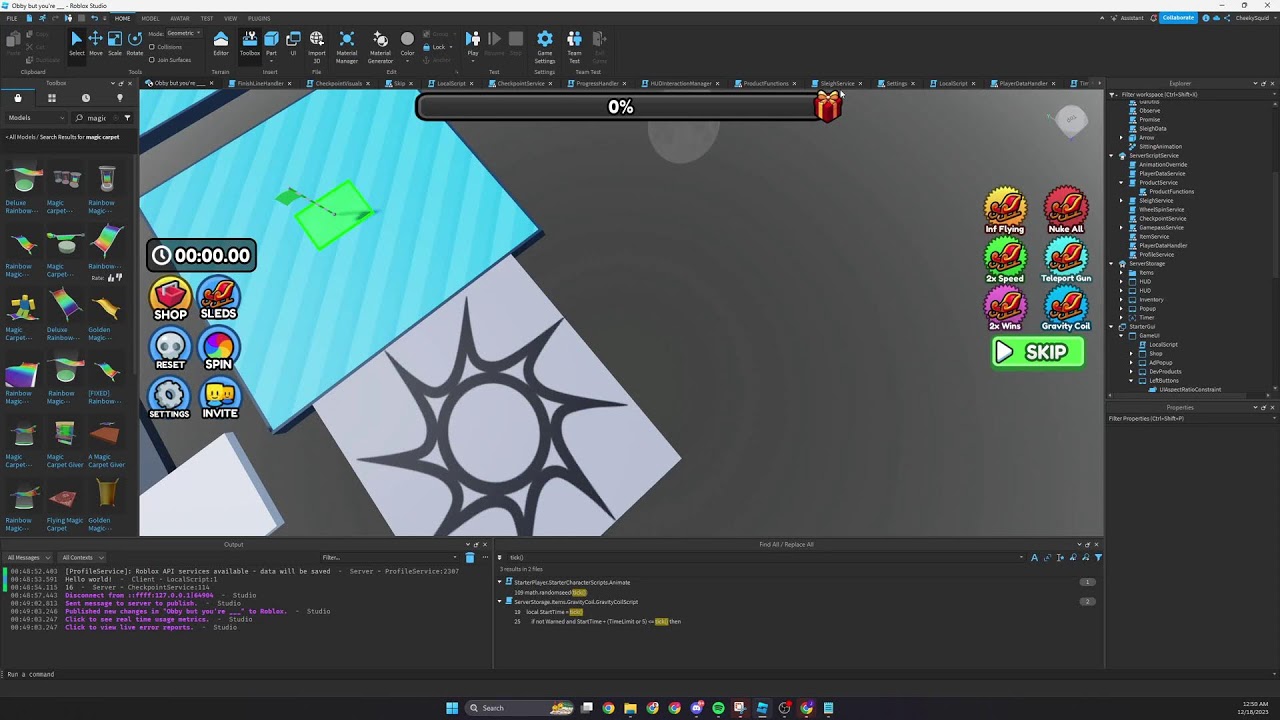Open the Material Generator
Screen dimensions: 1280x720
coord(380,45)
